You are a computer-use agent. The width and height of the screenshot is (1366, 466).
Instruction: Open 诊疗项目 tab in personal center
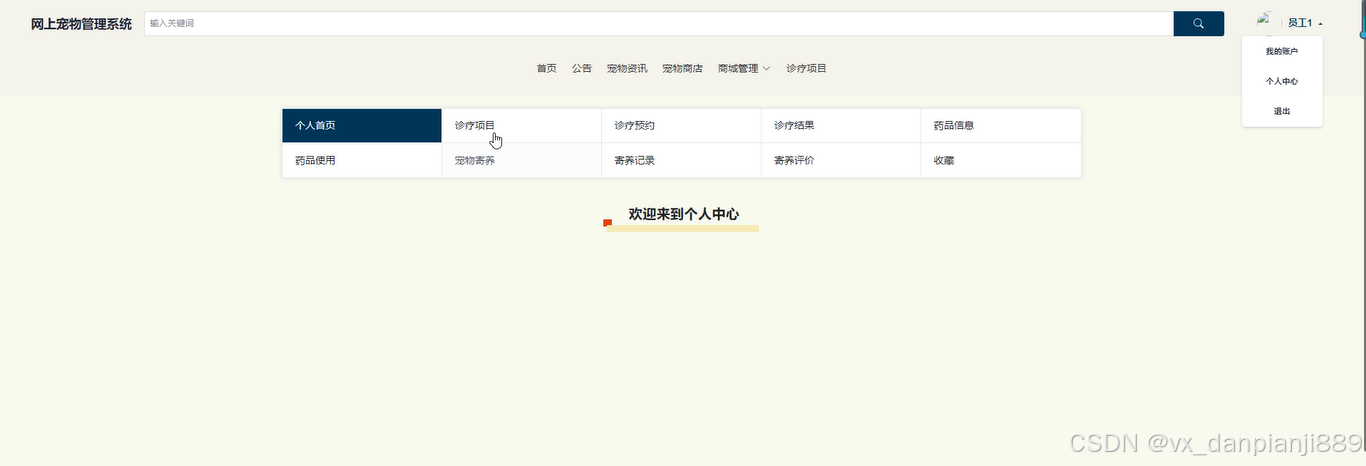[522, 126]
